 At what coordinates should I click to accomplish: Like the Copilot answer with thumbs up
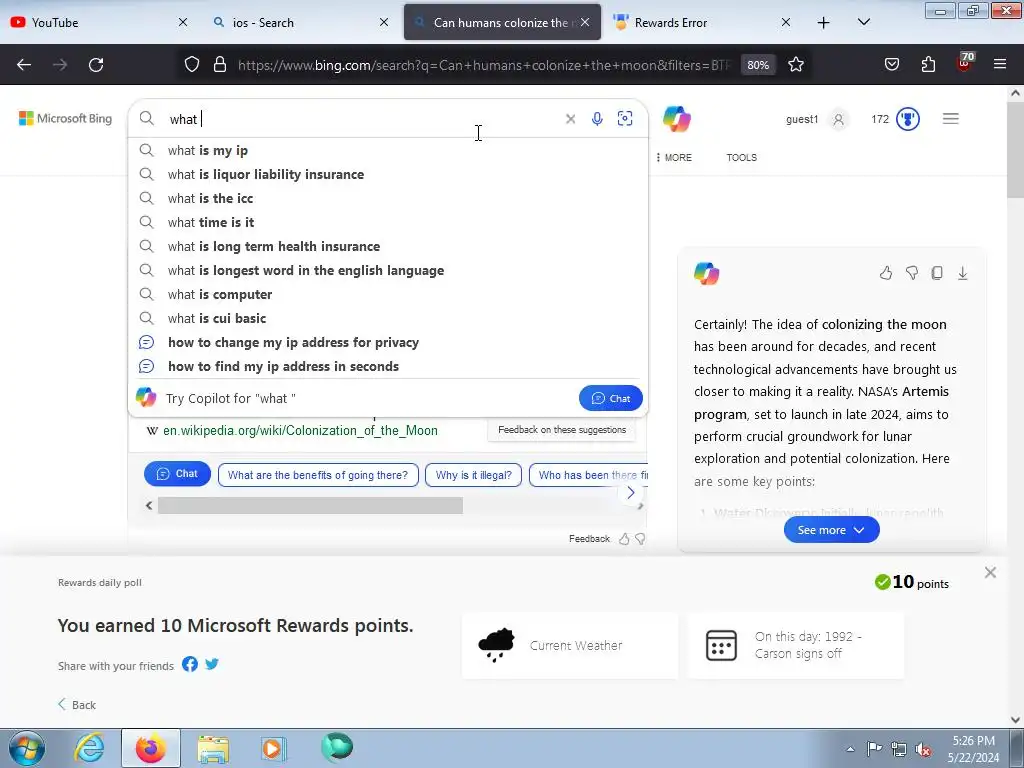[886, 273]
